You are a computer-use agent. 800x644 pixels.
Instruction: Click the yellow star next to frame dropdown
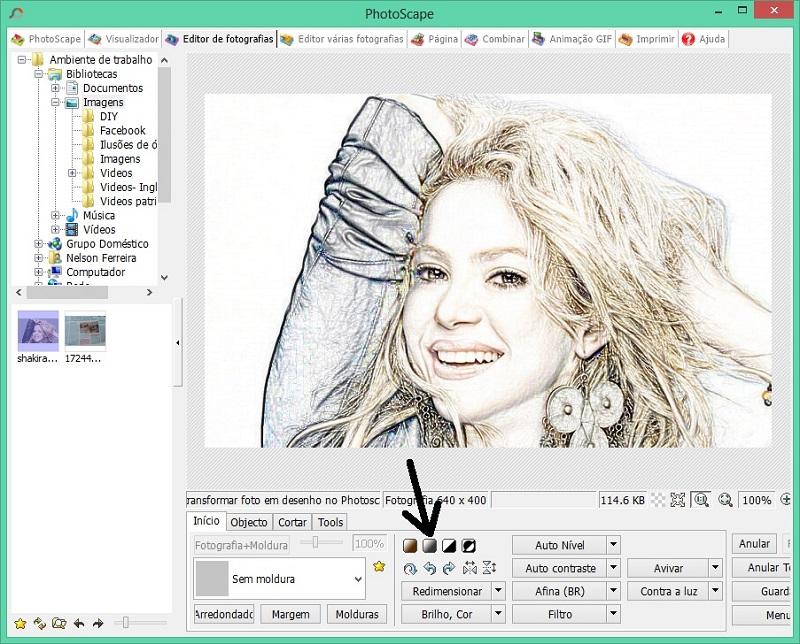pyautogui.click(x=379, y=567)
